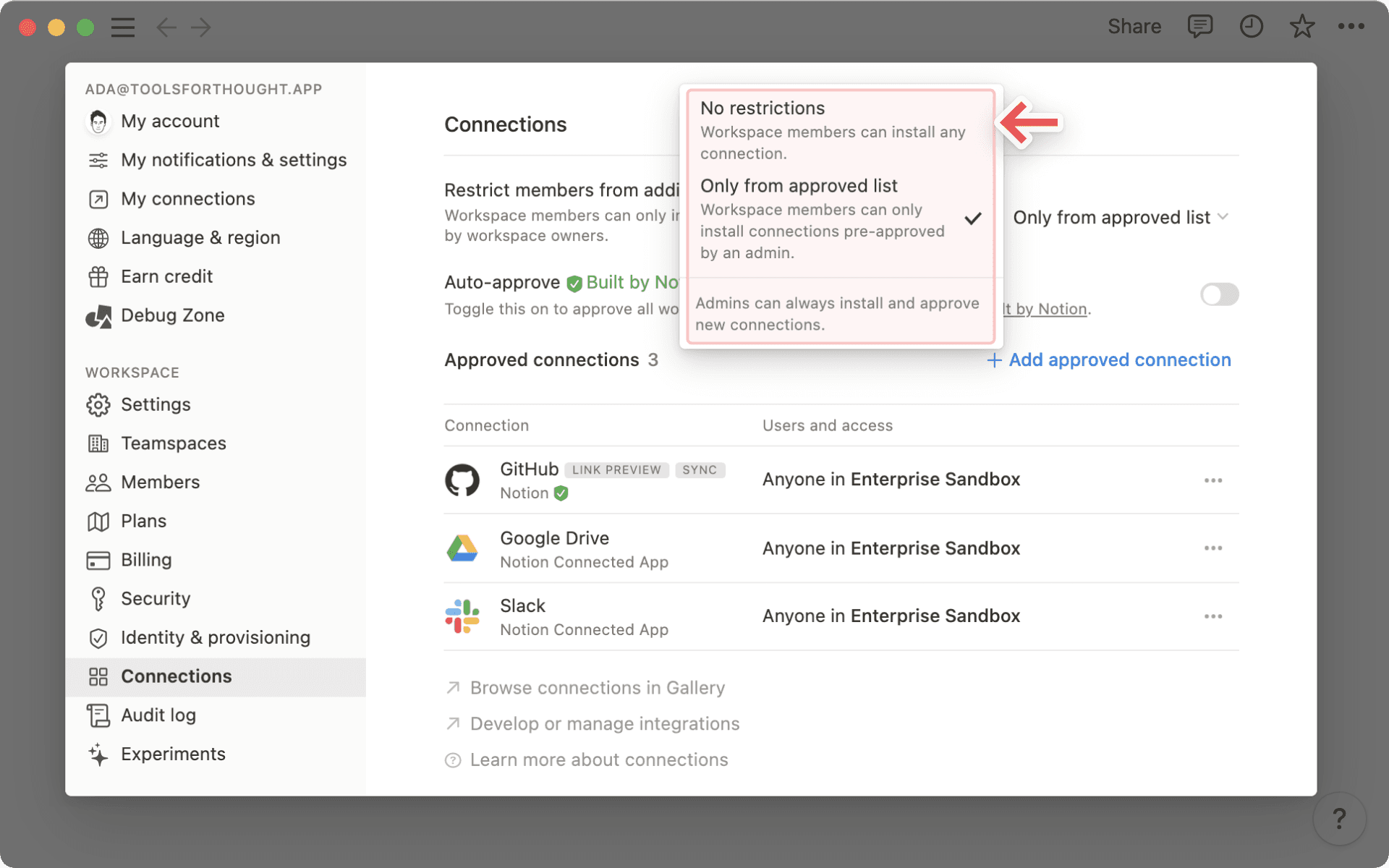Open the Slack connection options menu
The height and width of the screenshot is (868, 1389).
pyautogui.click(x=1214, y=616)
